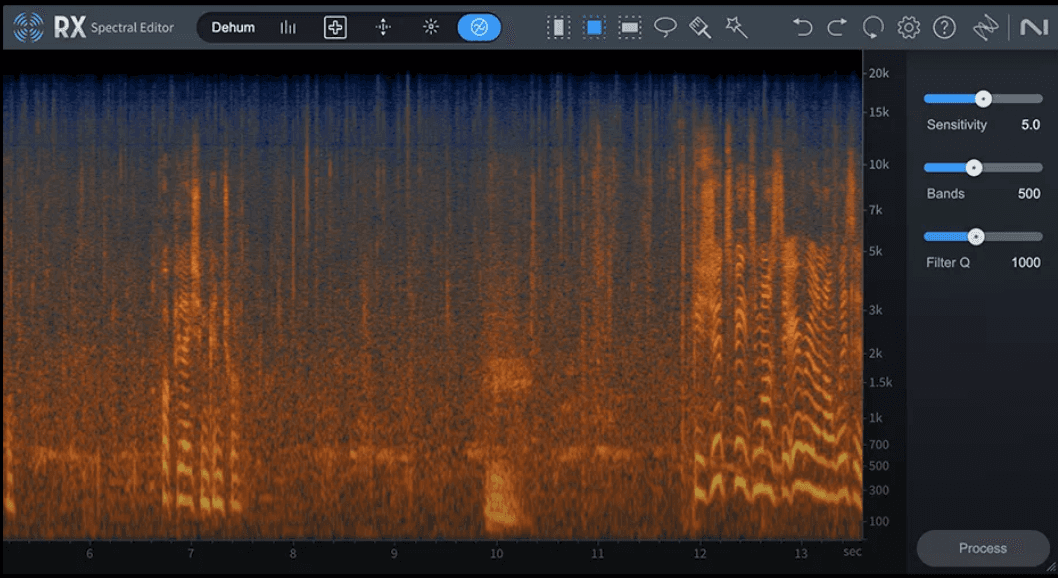Click the Native Instruments logo icon

tap(1034, 28)
